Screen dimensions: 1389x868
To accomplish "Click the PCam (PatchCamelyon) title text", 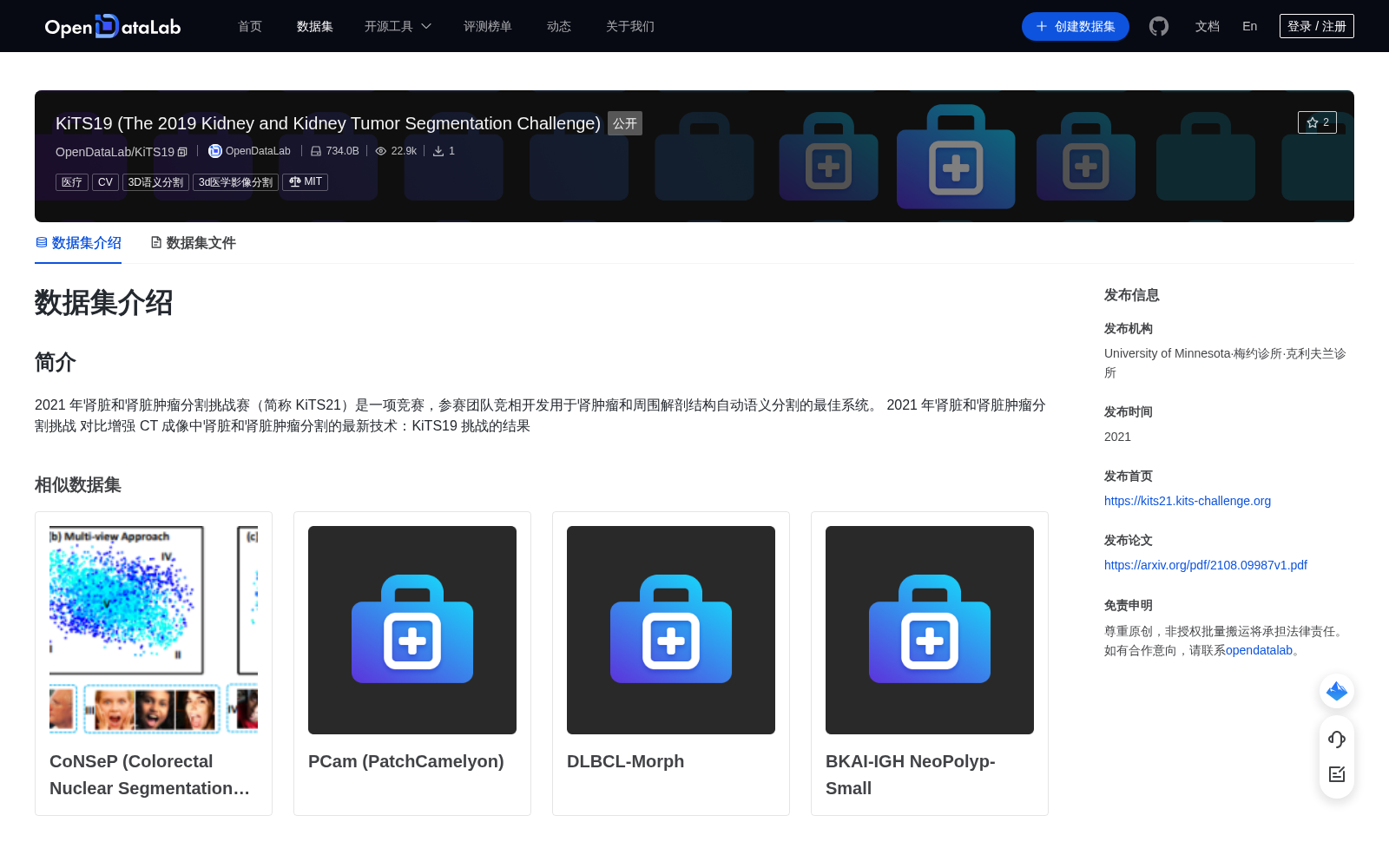I will tap(406, 761).
